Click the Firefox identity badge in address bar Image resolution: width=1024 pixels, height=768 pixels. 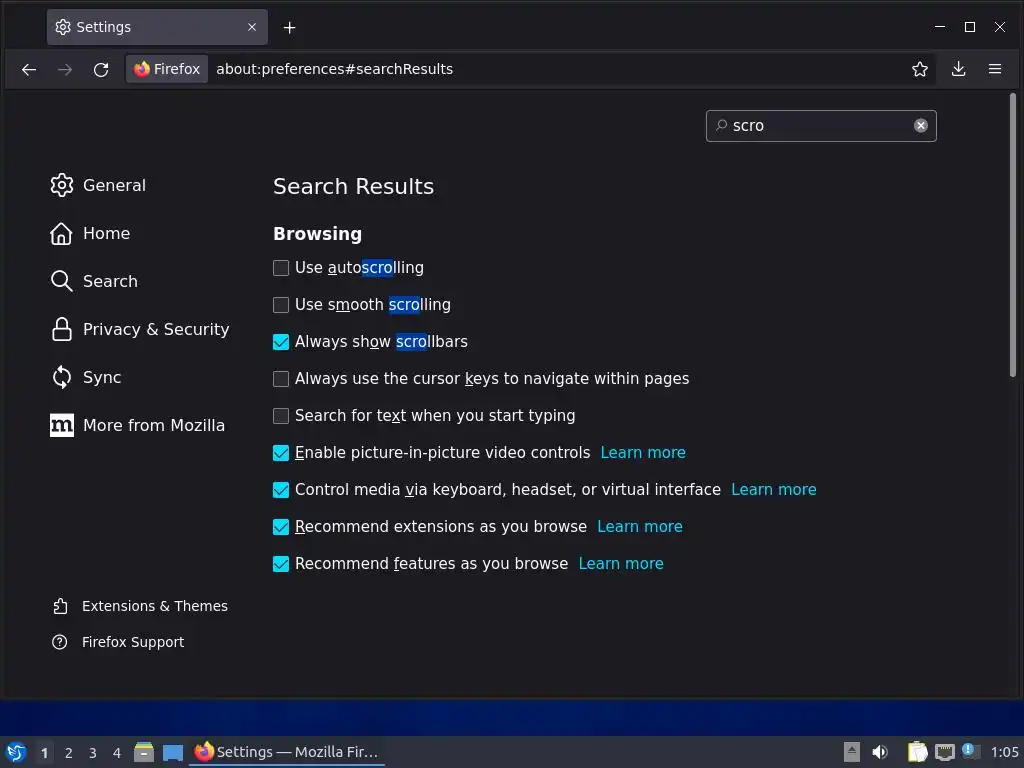click(x=167, y=69)
